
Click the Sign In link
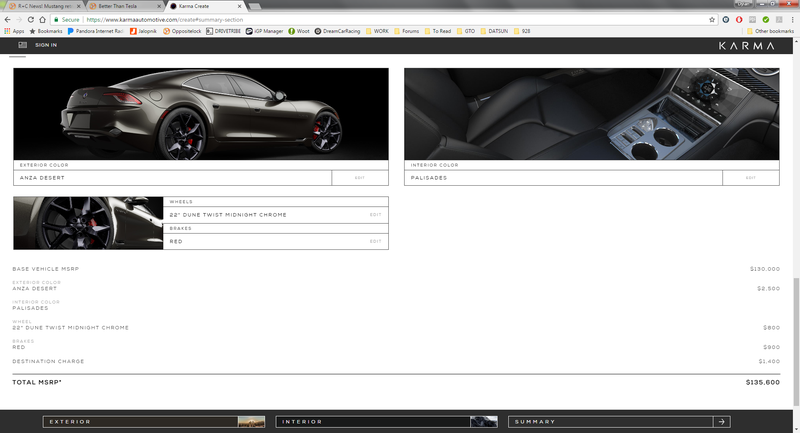pos(46,45)
